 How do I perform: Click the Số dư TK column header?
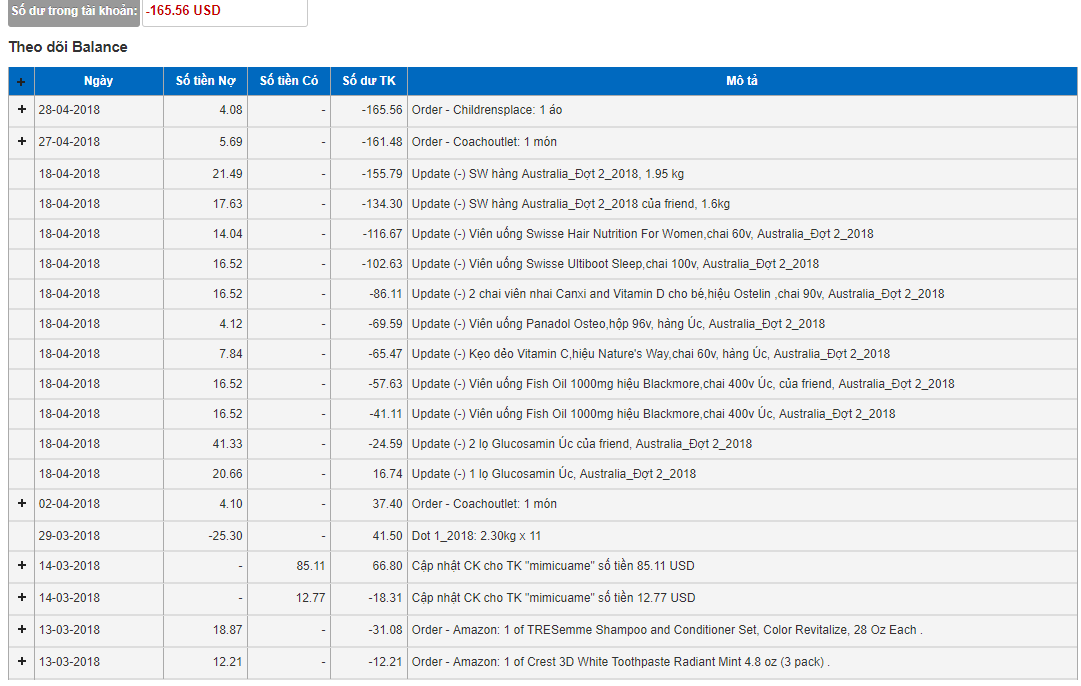point(368,81)
